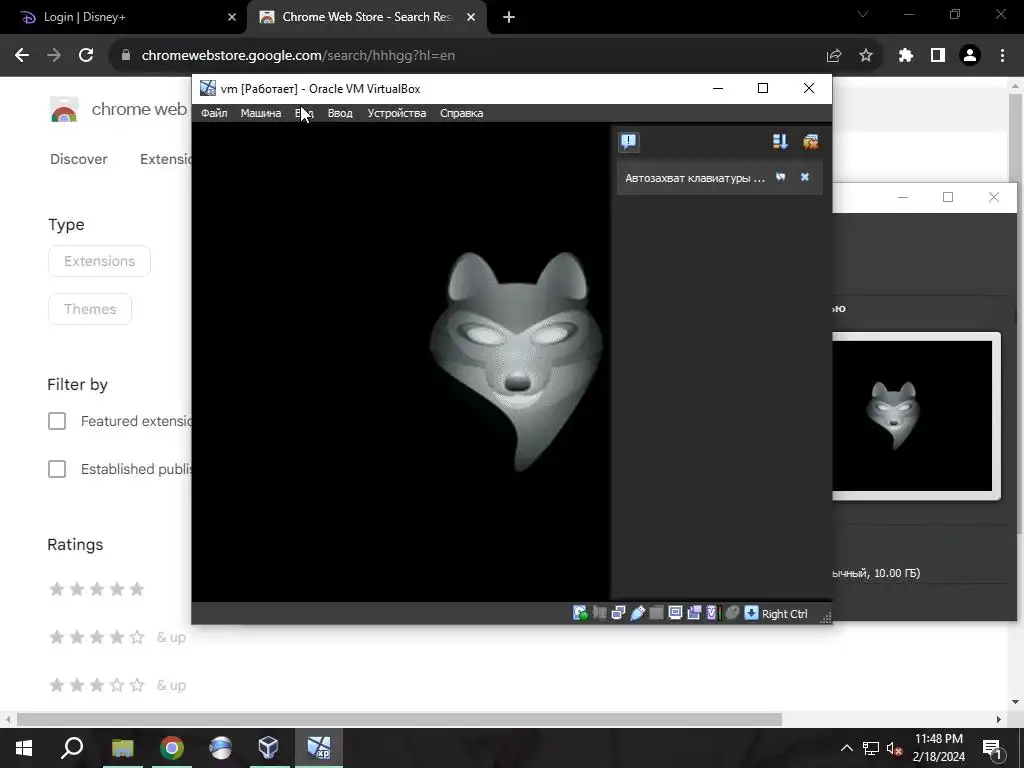1024x768 pixels.
Task: Toggle the Chrome side panel icon
Action: pyautogui.click(x=938, y=56)
